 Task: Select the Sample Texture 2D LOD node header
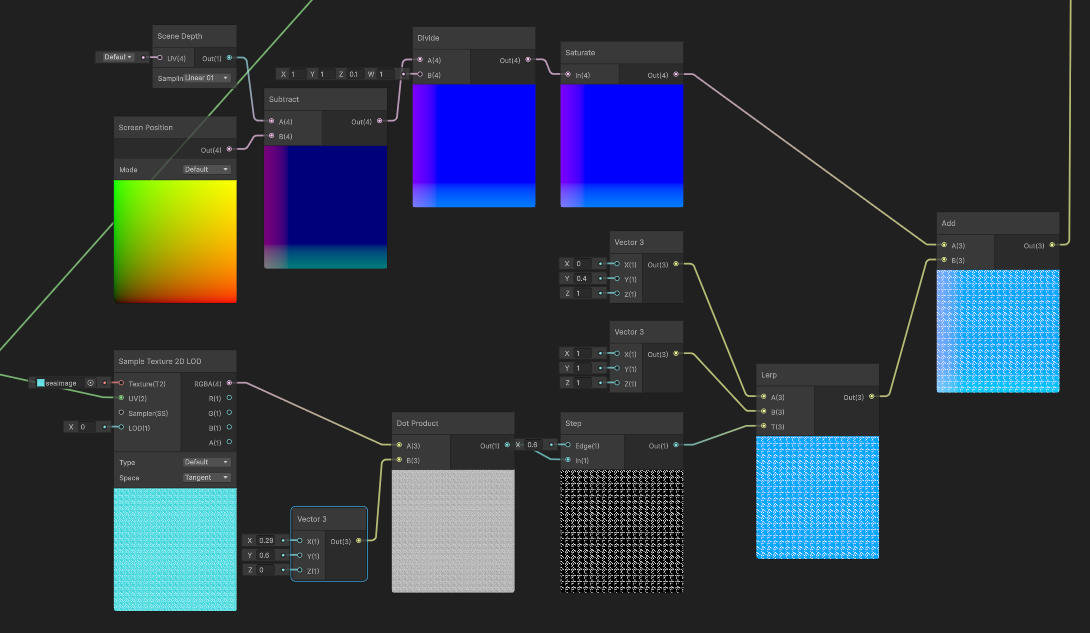[x=175, y=361]
